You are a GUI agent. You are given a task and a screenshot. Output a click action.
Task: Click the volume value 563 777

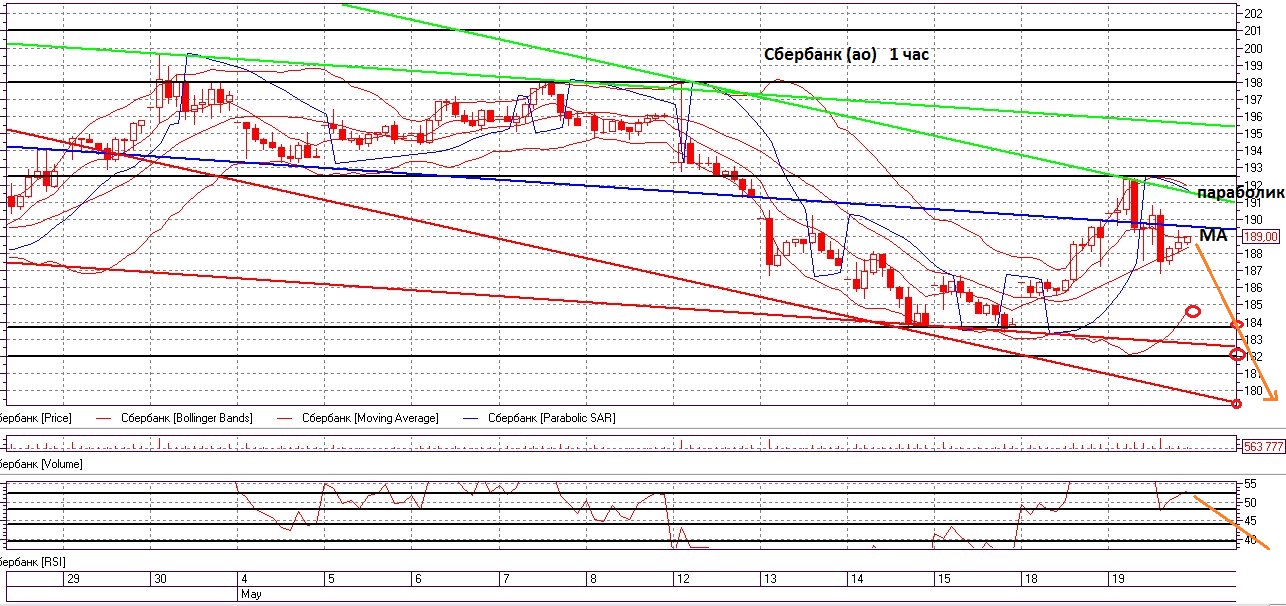pyautogui.click(x=1262, y=446)
